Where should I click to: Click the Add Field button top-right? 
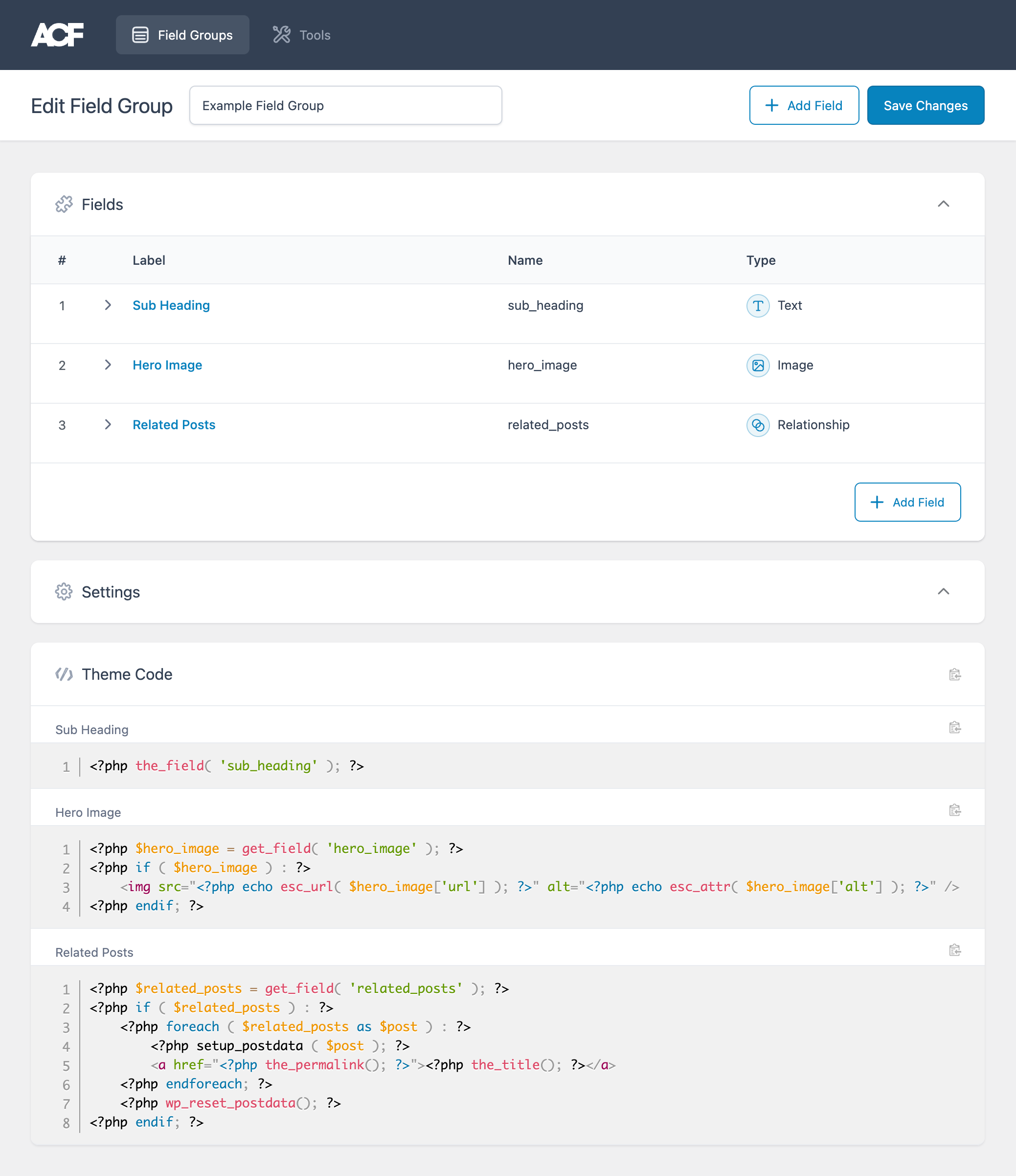tap(804, 105)
